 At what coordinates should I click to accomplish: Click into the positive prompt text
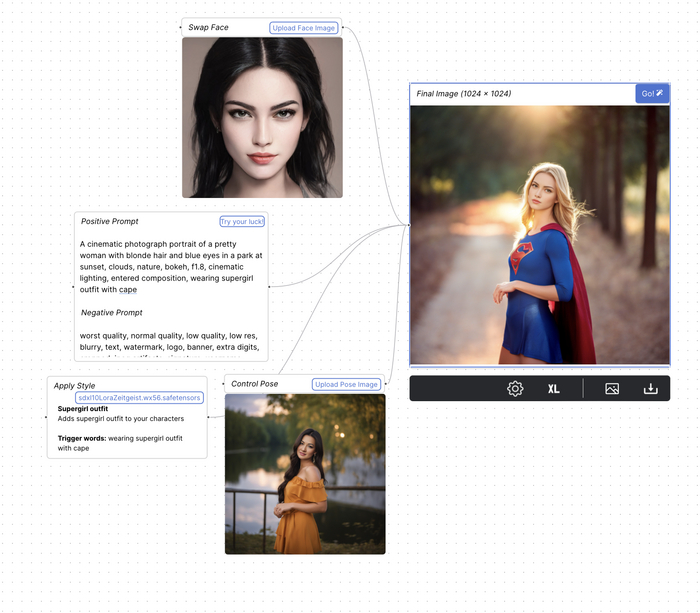(171, 266)
